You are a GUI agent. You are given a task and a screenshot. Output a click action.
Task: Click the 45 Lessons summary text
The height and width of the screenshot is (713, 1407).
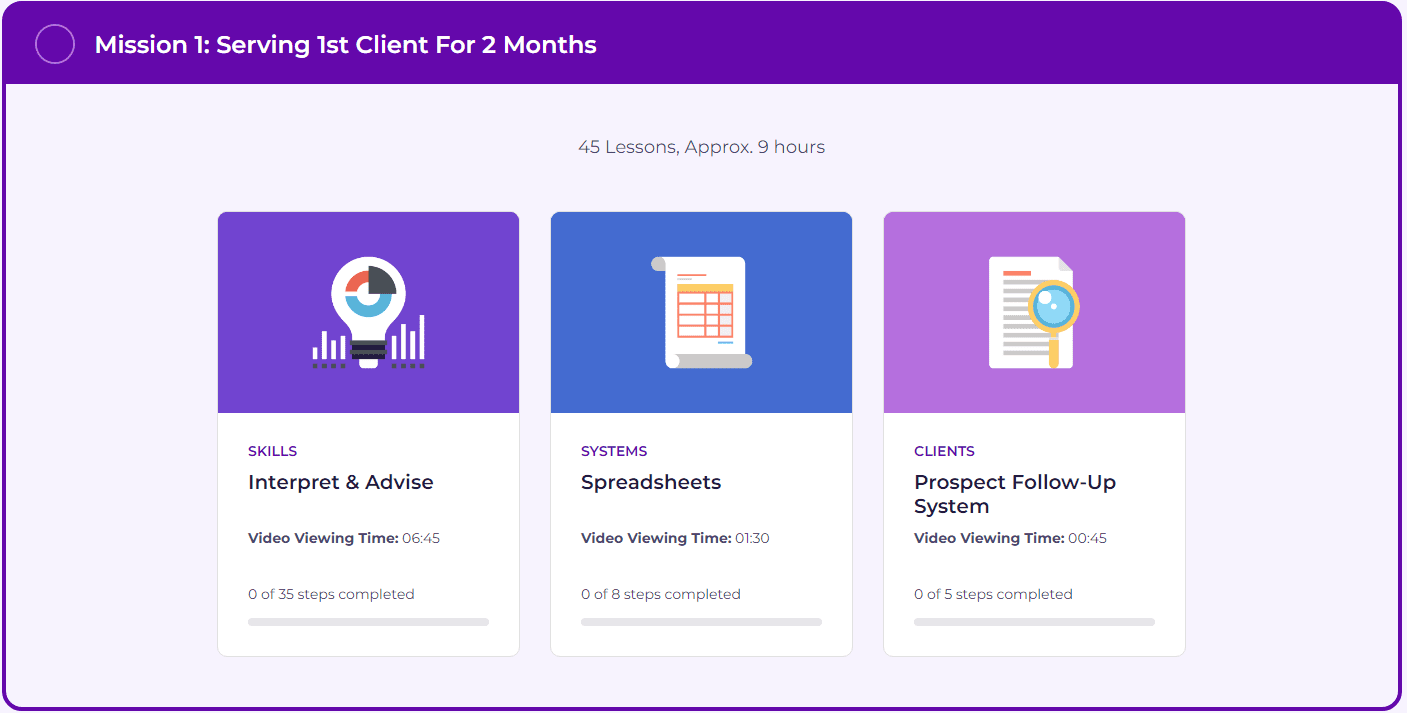point(701,147)
